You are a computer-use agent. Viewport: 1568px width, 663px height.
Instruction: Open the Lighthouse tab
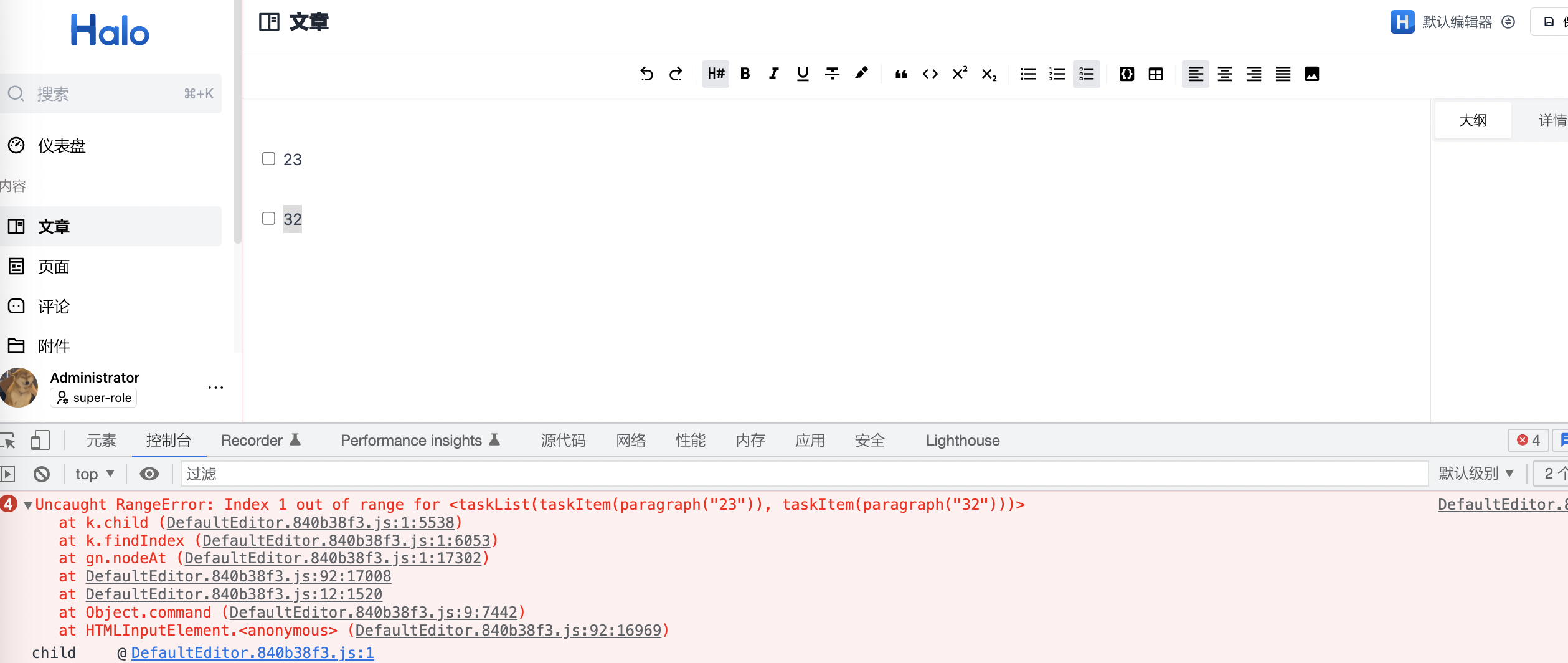pos(963,441)
